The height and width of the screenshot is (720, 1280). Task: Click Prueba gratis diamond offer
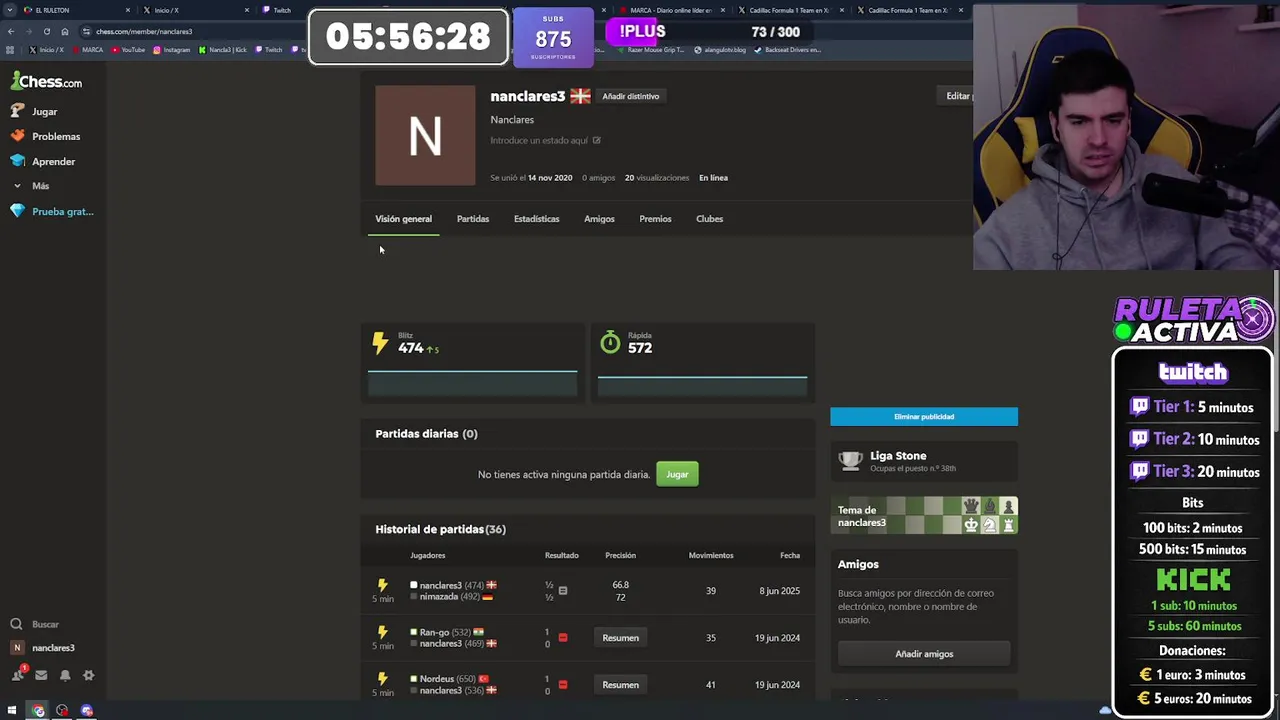pos(52,211)
